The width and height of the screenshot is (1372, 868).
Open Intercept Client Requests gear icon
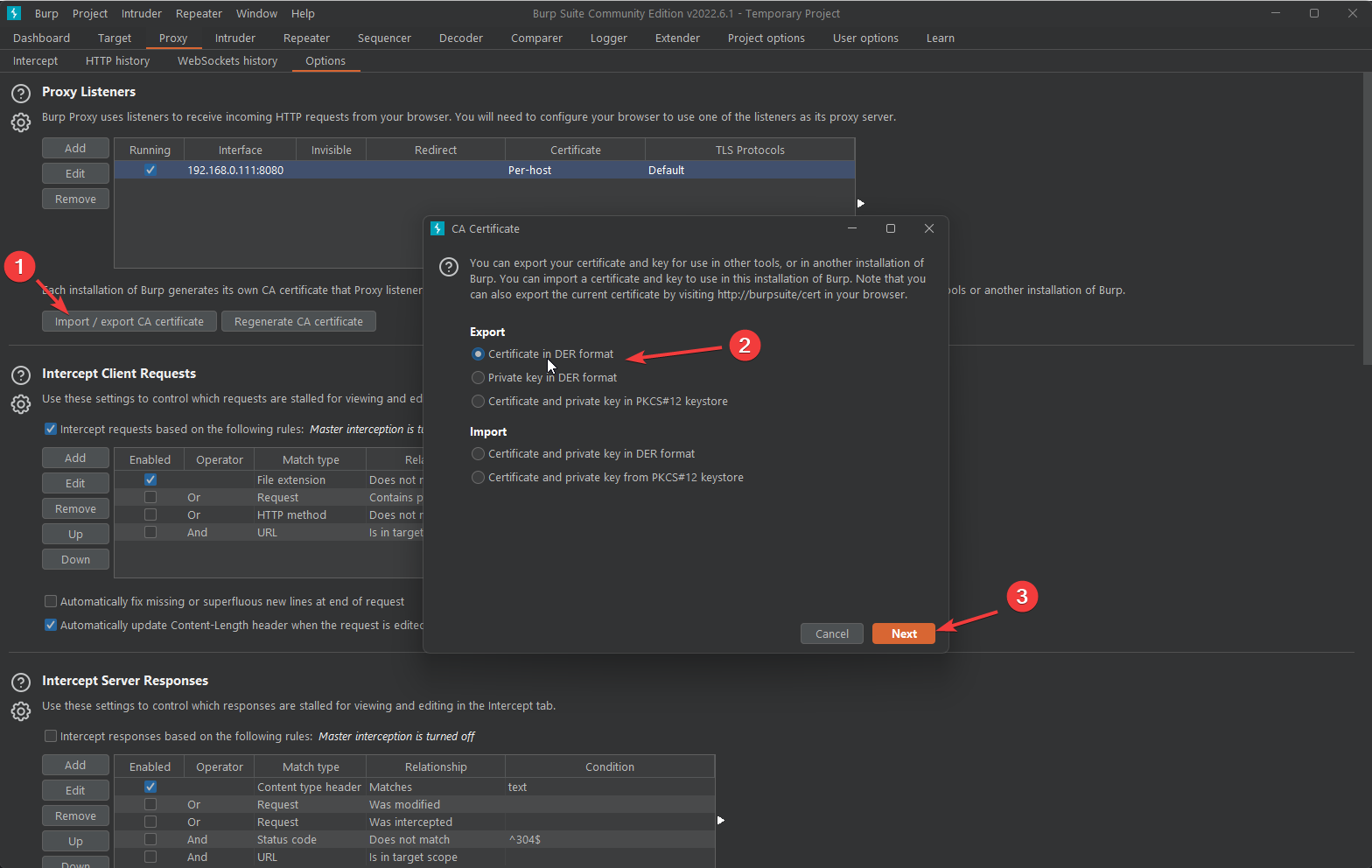point(21,404)
